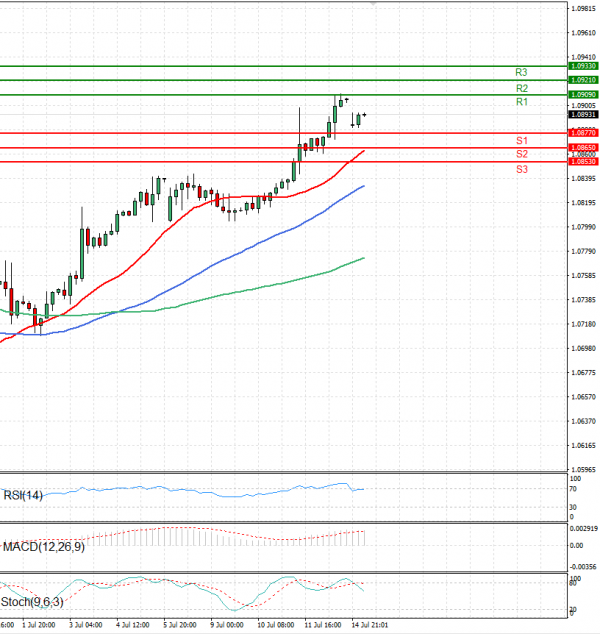Viewport: 600px width, 634px height.
Task: Click the 1.06980 price axis label
Action: 583,349
